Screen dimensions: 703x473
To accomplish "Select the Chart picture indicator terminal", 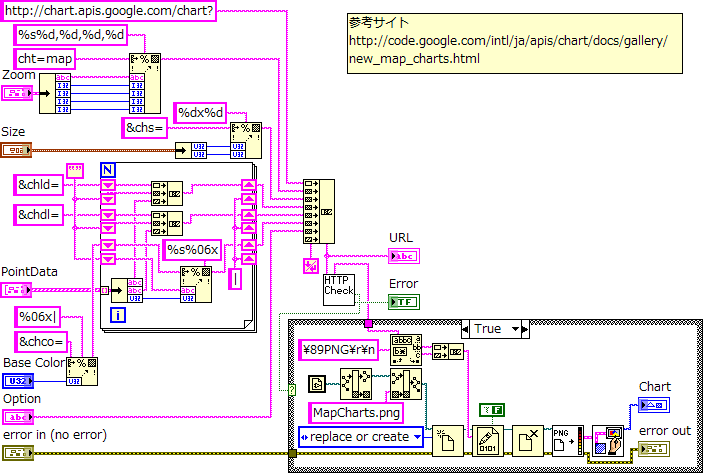I will click(654, 404).
